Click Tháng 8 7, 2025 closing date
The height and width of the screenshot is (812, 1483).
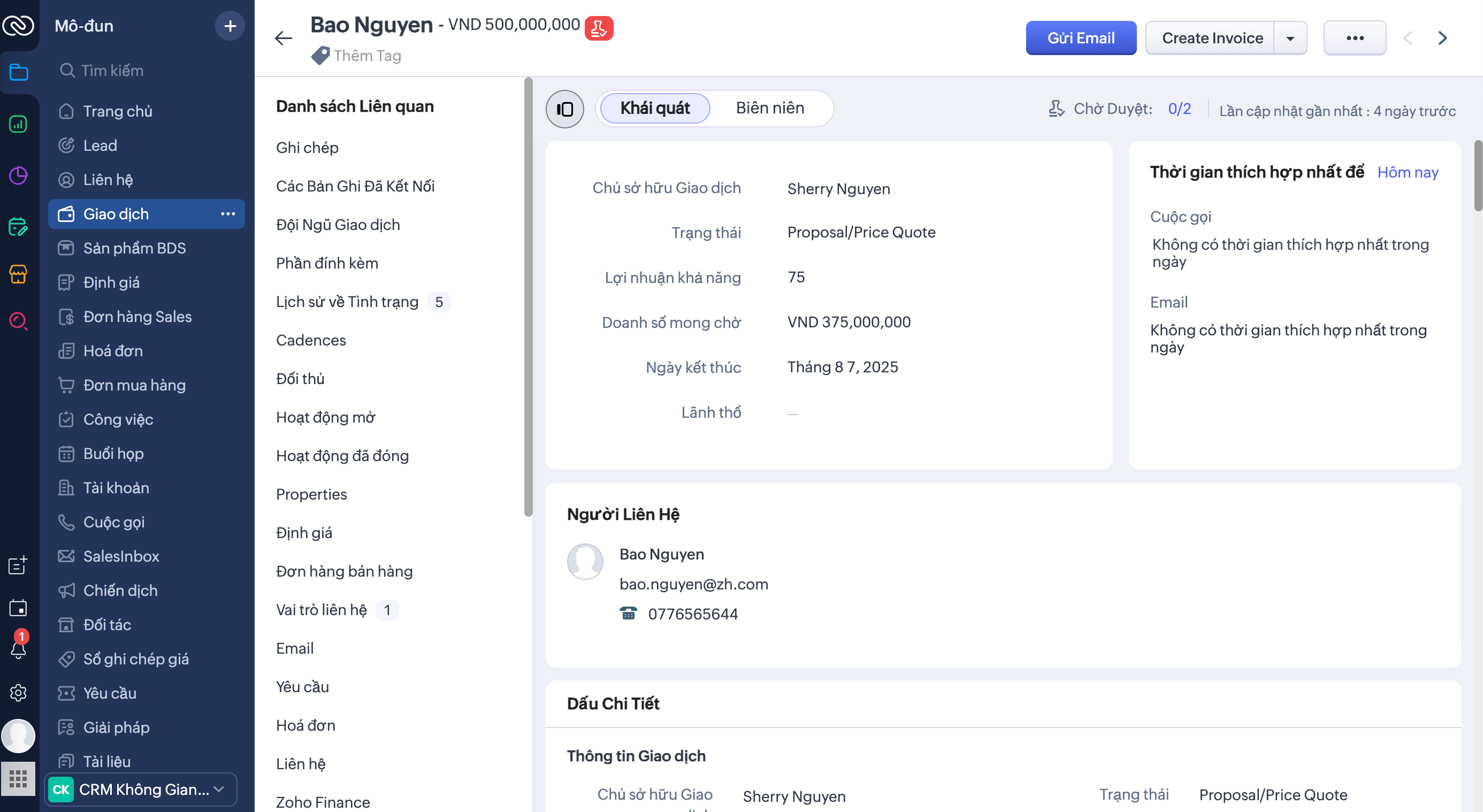pyautogui.click(x=842, y=367)
